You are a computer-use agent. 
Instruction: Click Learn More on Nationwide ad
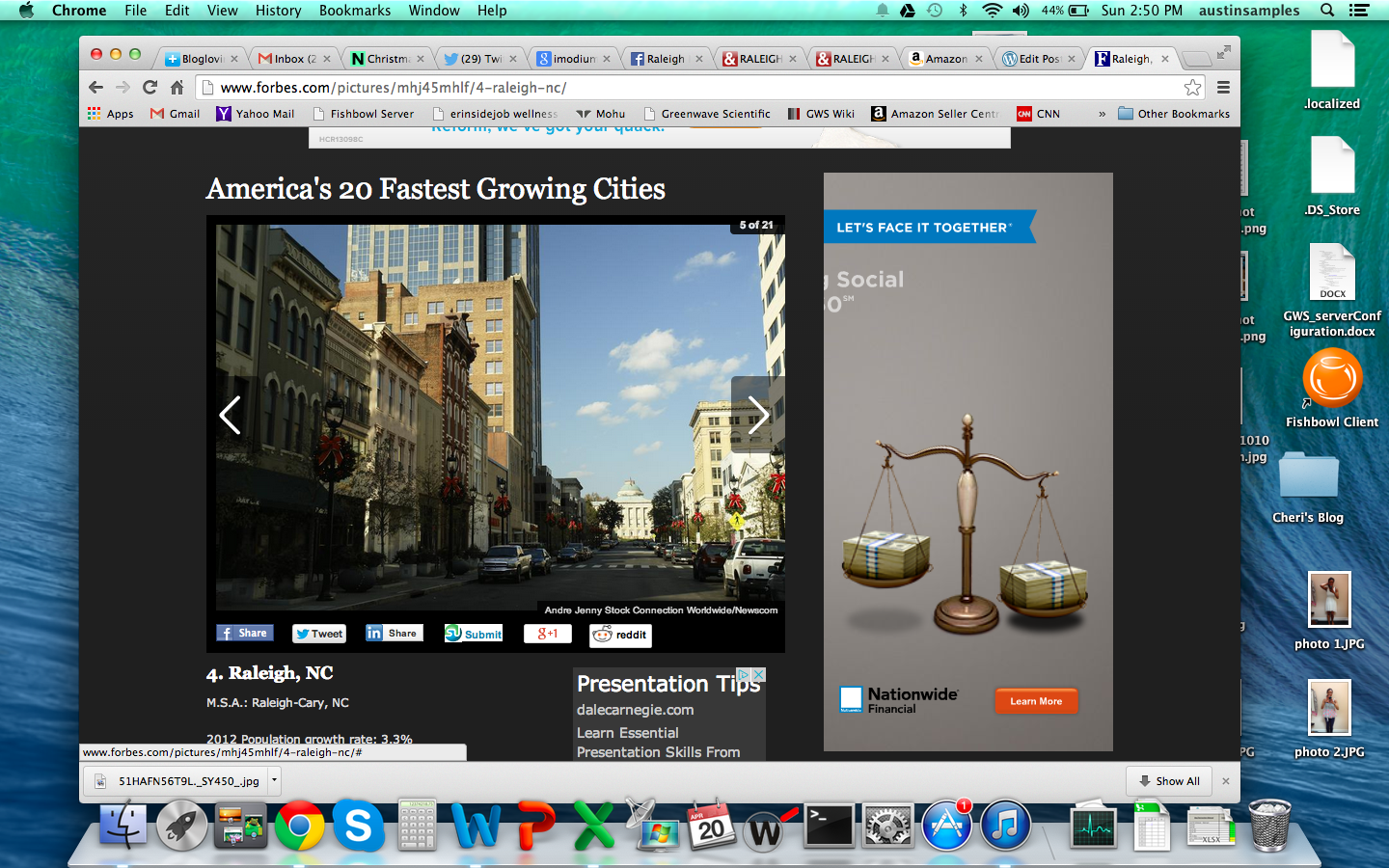click(x=1036, y=701)
